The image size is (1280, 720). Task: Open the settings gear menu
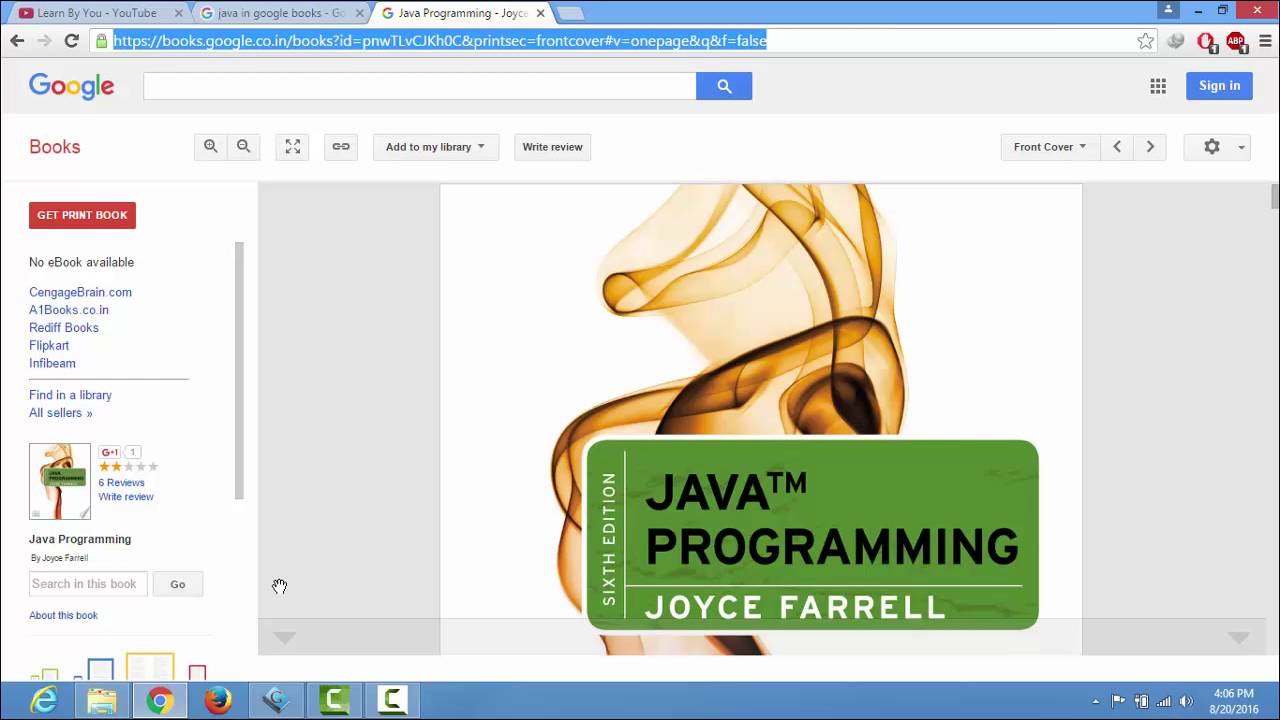[1217, 146]
